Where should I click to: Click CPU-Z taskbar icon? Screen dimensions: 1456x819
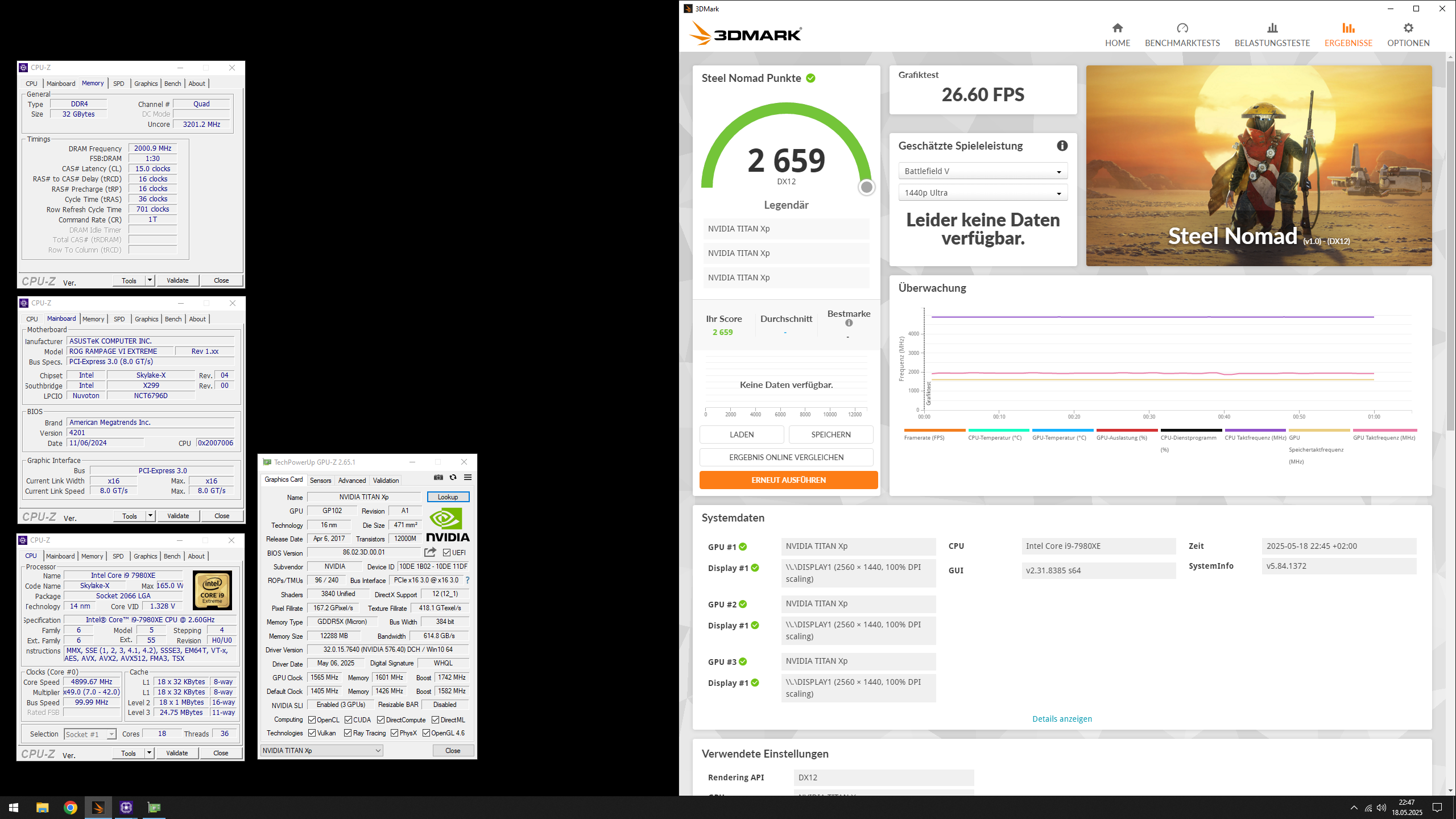coord(126,808)
